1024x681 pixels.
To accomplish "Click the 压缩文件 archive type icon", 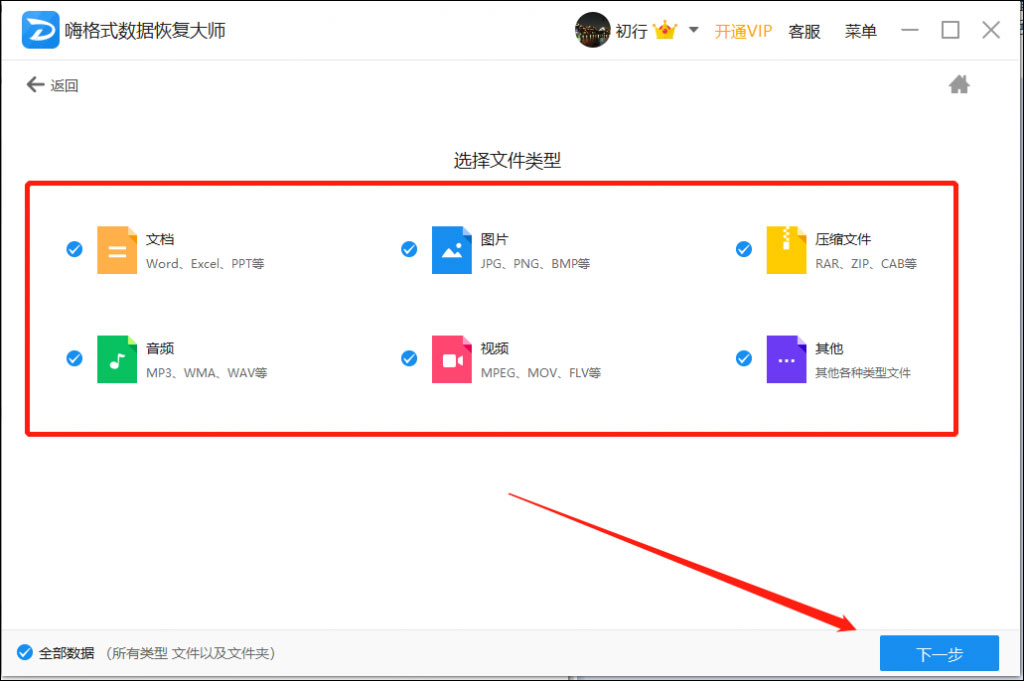I will click(x=787, y=250).
